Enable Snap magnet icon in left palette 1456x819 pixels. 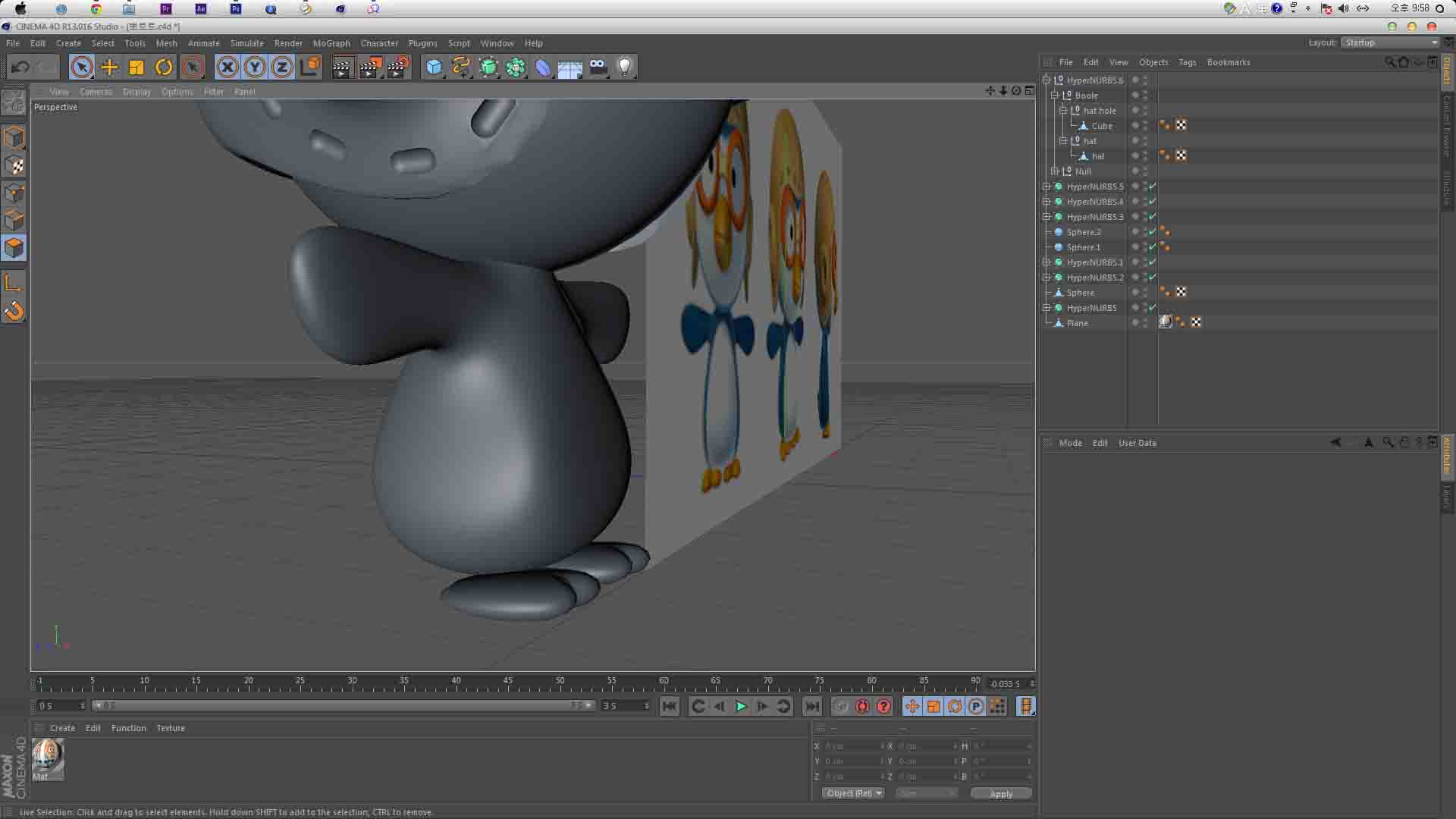coord(14,311)
